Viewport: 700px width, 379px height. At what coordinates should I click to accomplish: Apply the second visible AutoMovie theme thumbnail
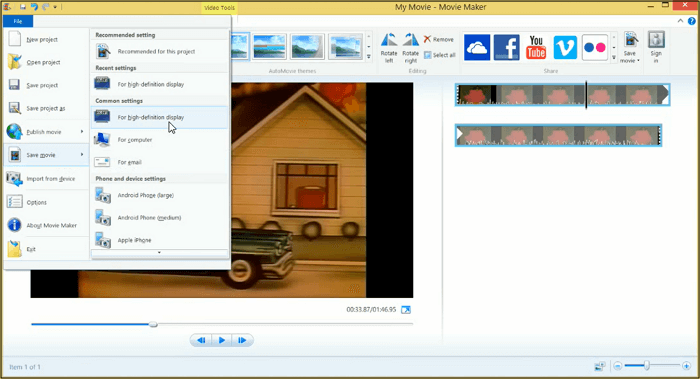point(269,46)
